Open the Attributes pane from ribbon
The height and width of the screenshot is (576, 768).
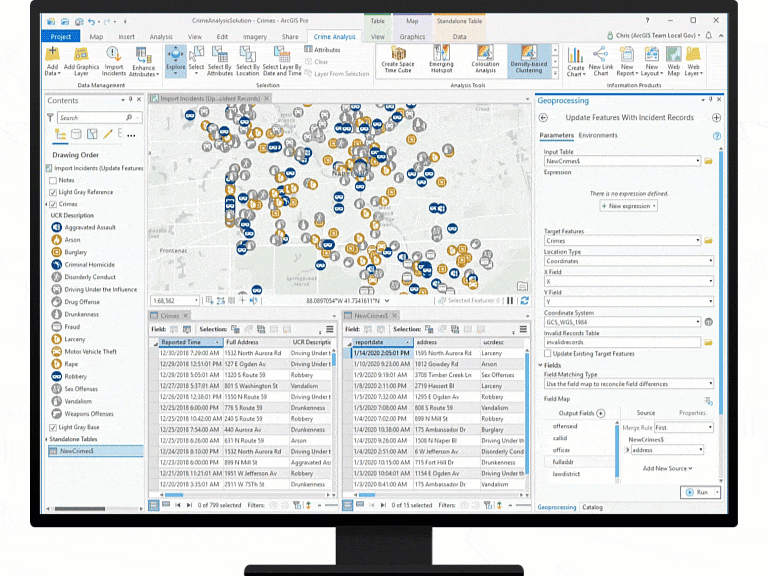[322, 49]
